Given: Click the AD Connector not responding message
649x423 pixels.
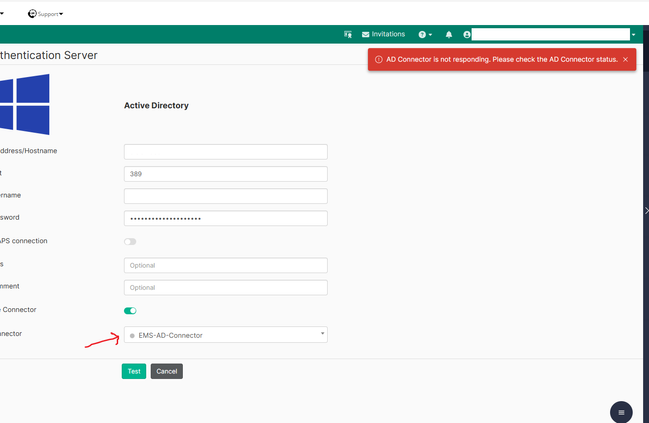Looking at the screenshot, I should coord(502,60).
